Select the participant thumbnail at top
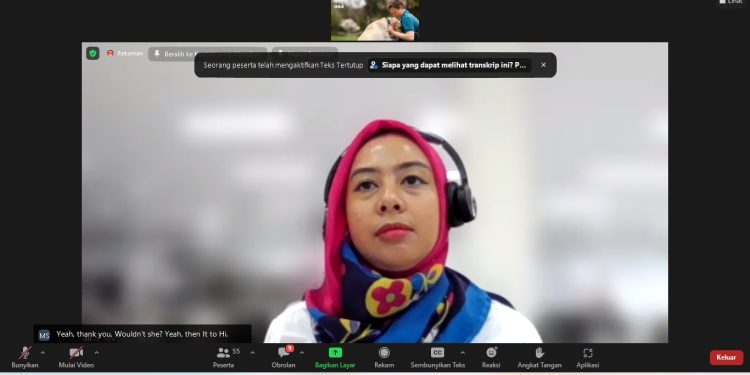This screenshot has height=375, width=750. pos(375,20)
